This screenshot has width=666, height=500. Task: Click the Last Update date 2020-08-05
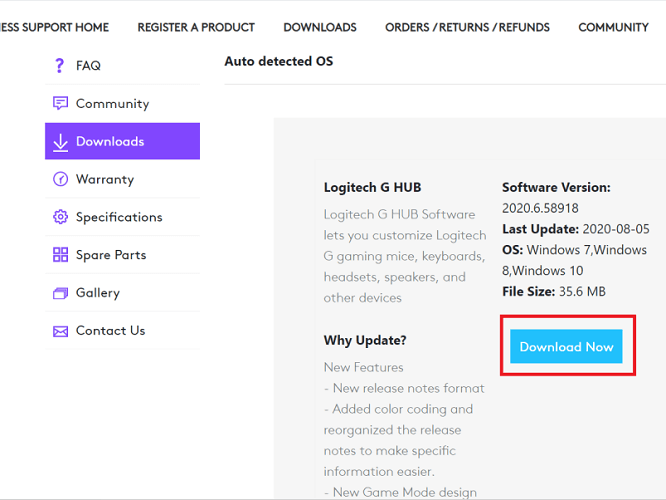click(616, 229)
